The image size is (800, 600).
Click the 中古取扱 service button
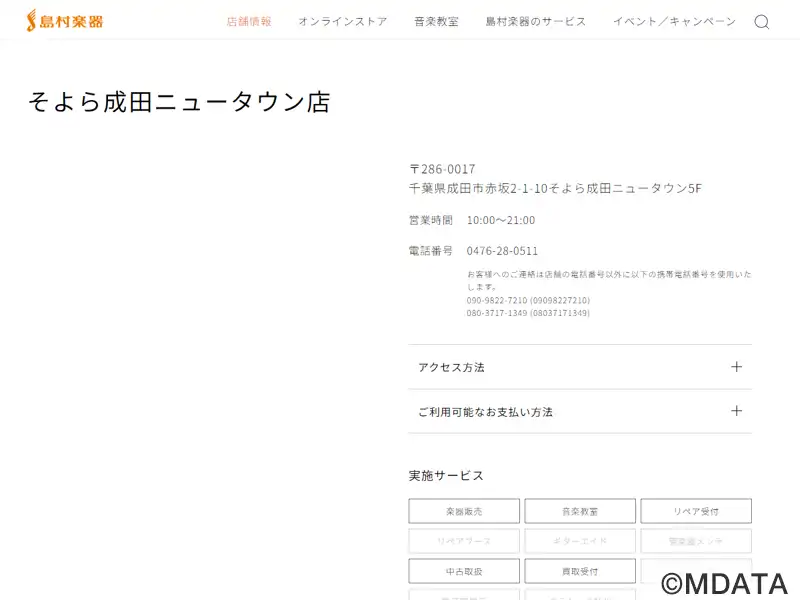464,571
